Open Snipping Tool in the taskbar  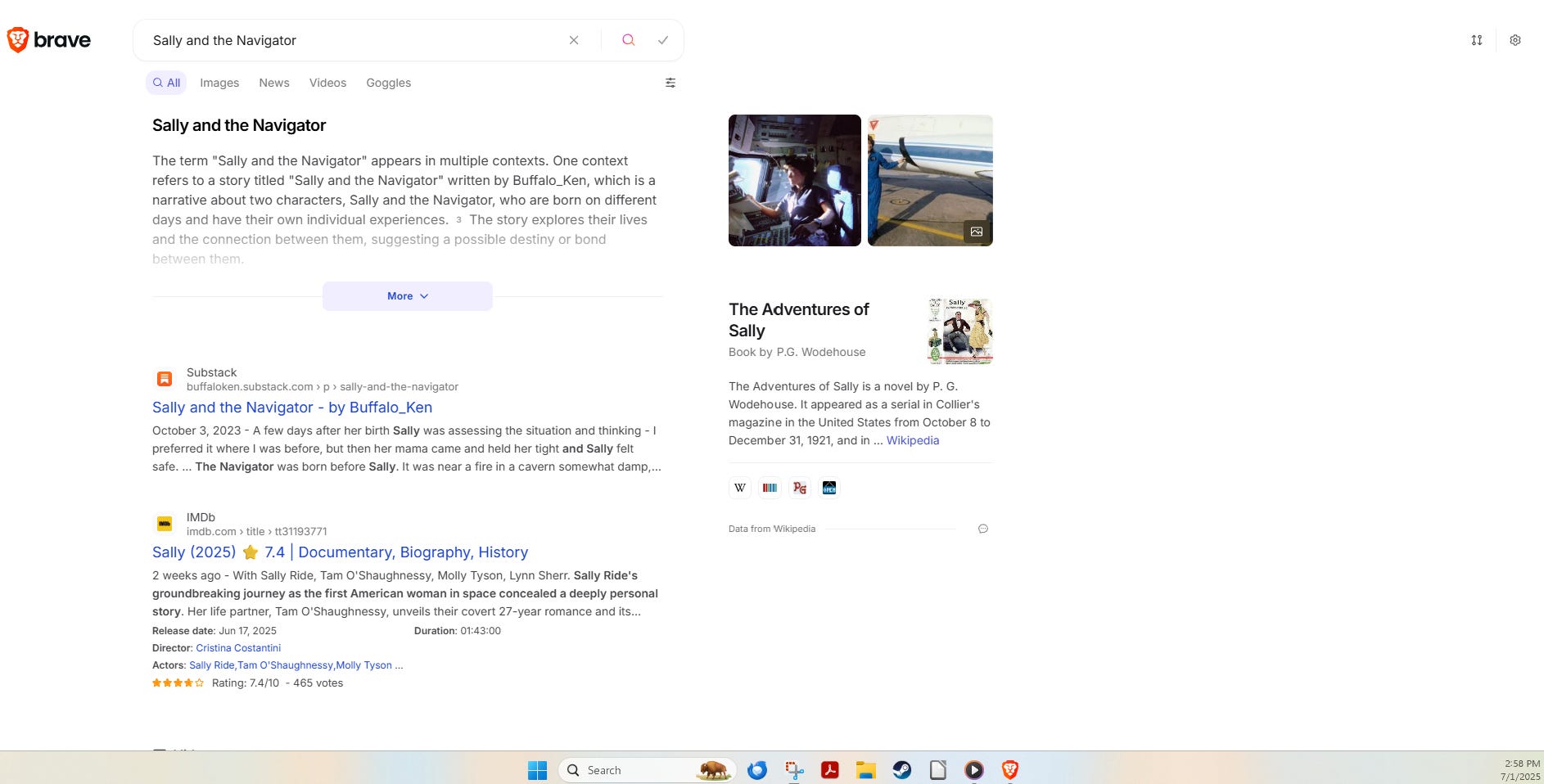coord(794,770)
